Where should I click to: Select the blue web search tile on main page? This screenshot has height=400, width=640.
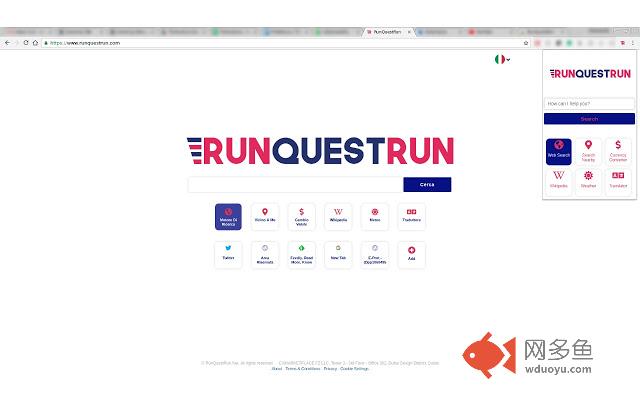(228, 217)
